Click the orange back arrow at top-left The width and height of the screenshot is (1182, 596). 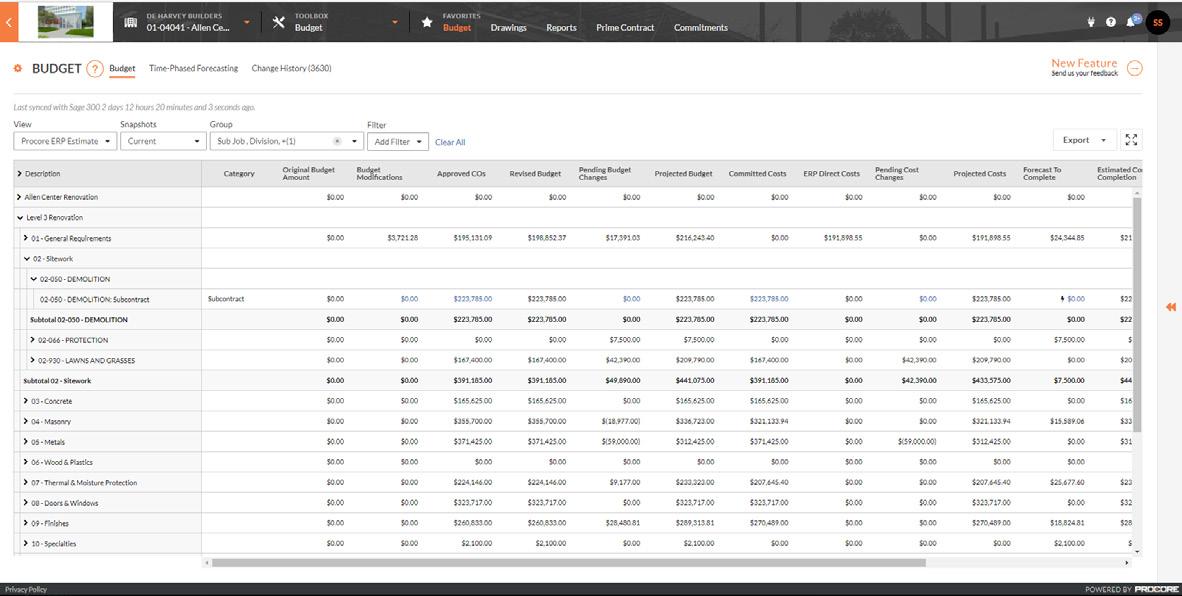(x=8, y=23)
